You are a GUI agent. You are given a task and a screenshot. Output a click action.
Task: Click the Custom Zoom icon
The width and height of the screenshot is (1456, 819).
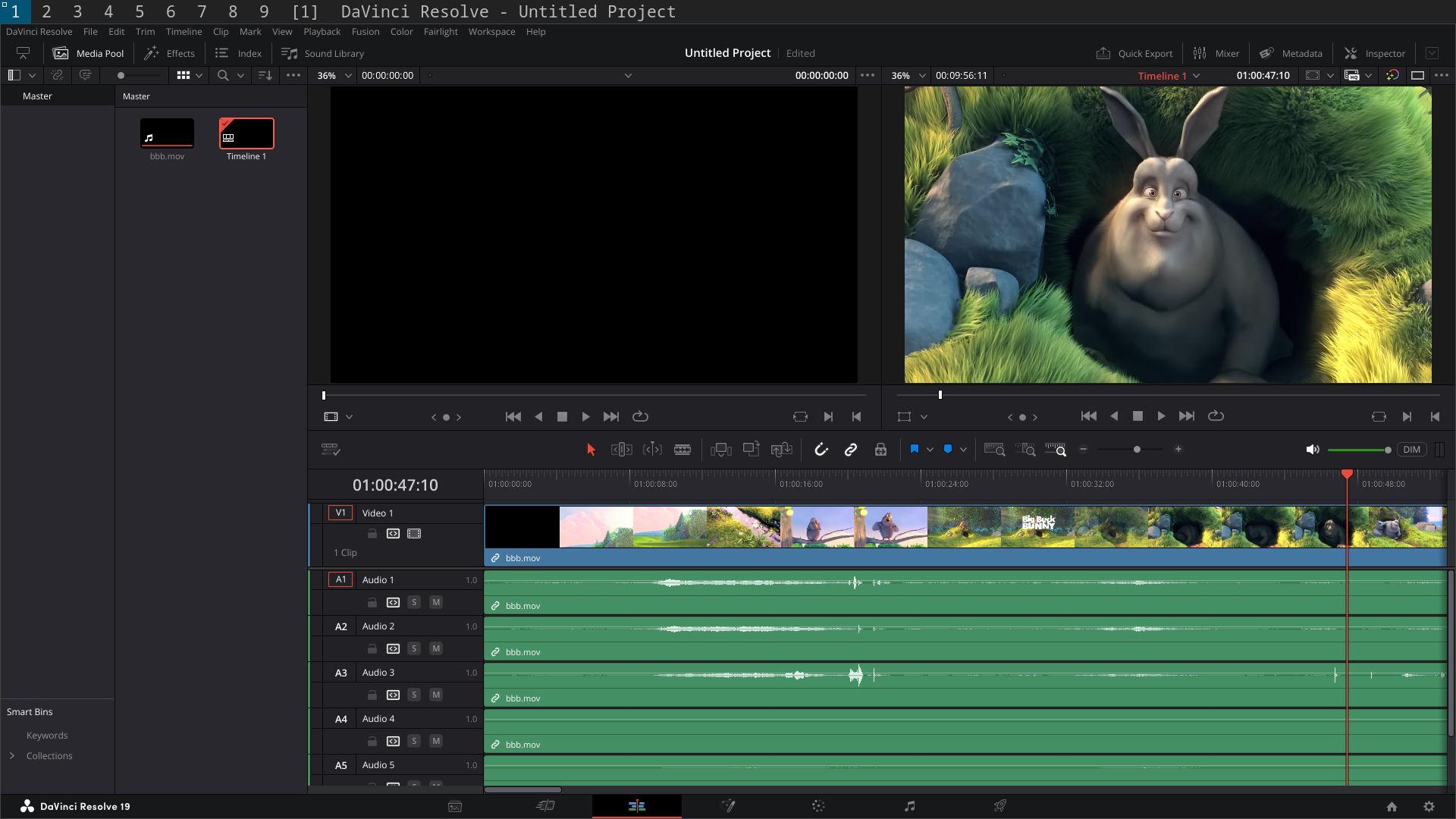coord(1056,450)
